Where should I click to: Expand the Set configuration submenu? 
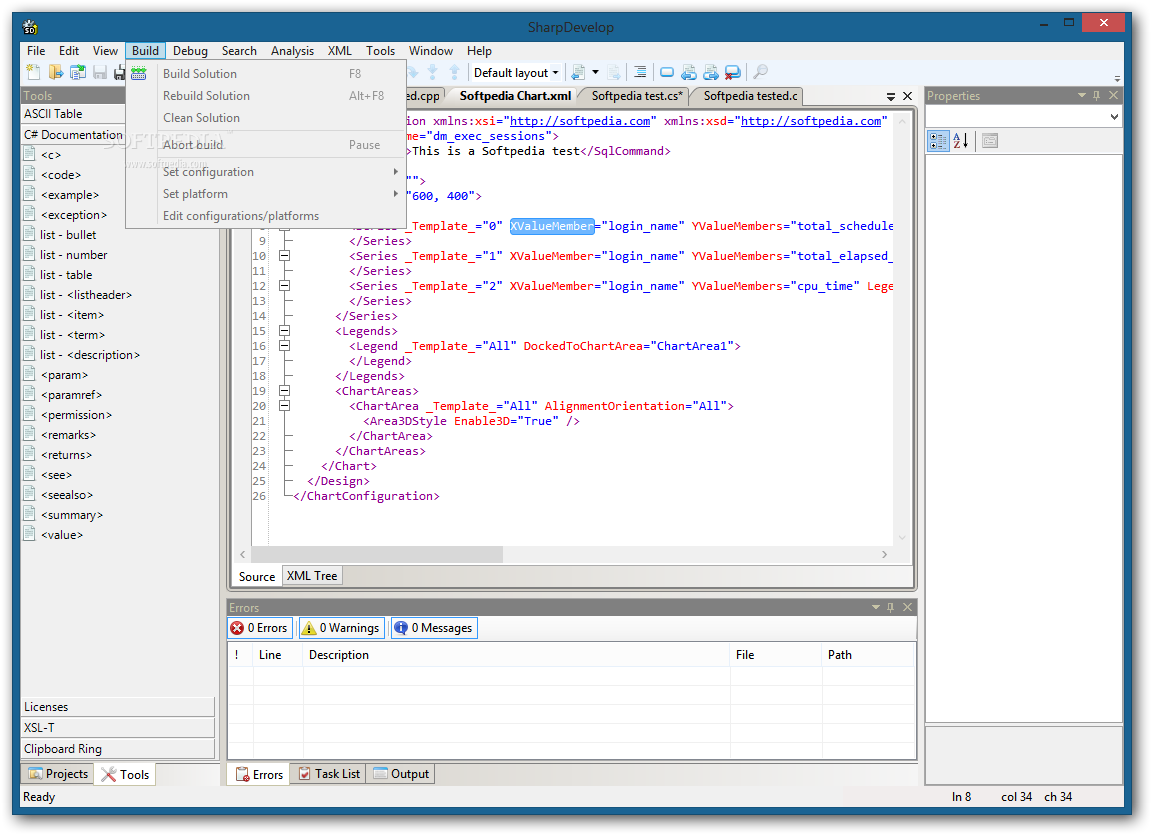[x=266, y=172]
